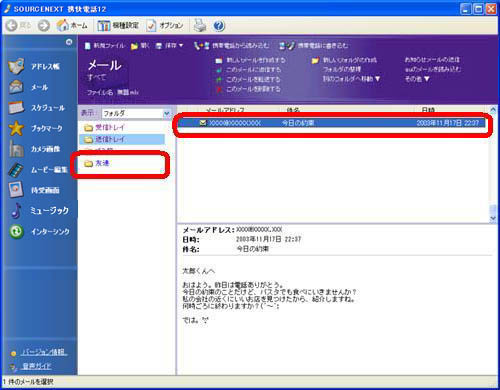Click このメールを転送する link
This screenshot has width=500, height=390.
pyautogui.click(x=253, y=79)
